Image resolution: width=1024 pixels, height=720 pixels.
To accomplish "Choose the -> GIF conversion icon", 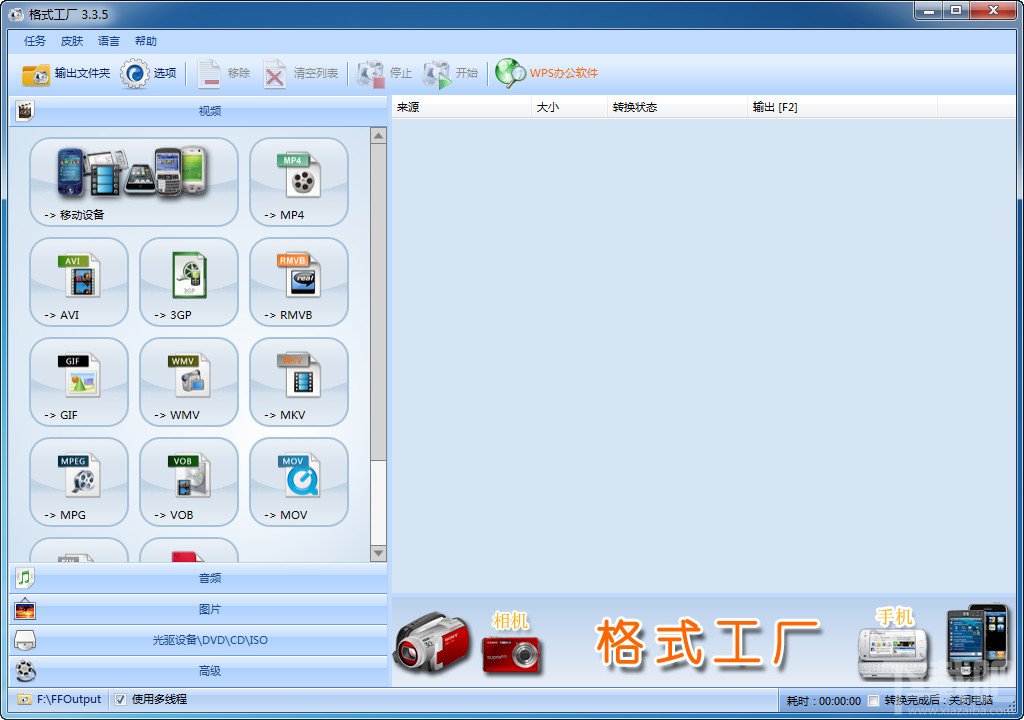I will coord(79,382).
